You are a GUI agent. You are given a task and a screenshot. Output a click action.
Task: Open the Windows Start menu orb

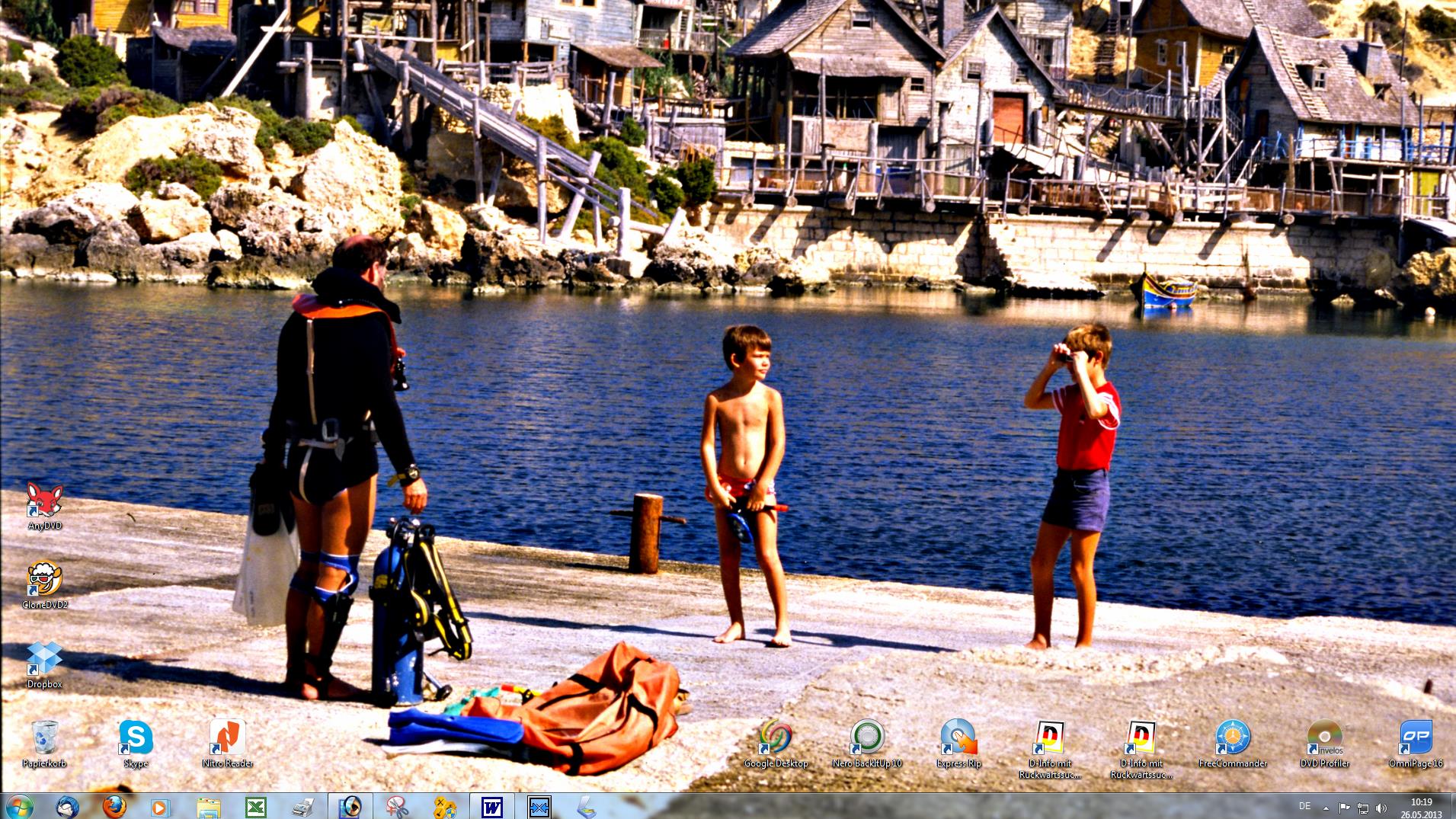tap(19, 806)
